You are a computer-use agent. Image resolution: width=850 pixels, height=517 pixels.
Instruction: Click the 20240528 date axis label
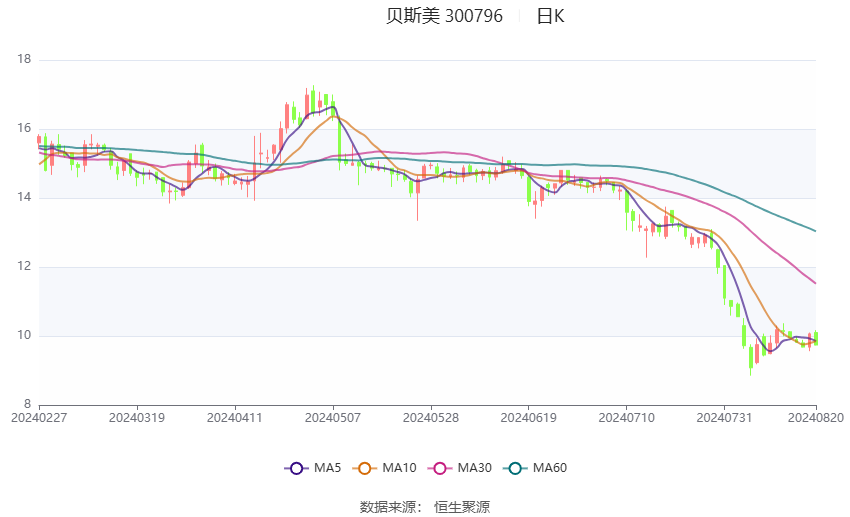(431, 418)
